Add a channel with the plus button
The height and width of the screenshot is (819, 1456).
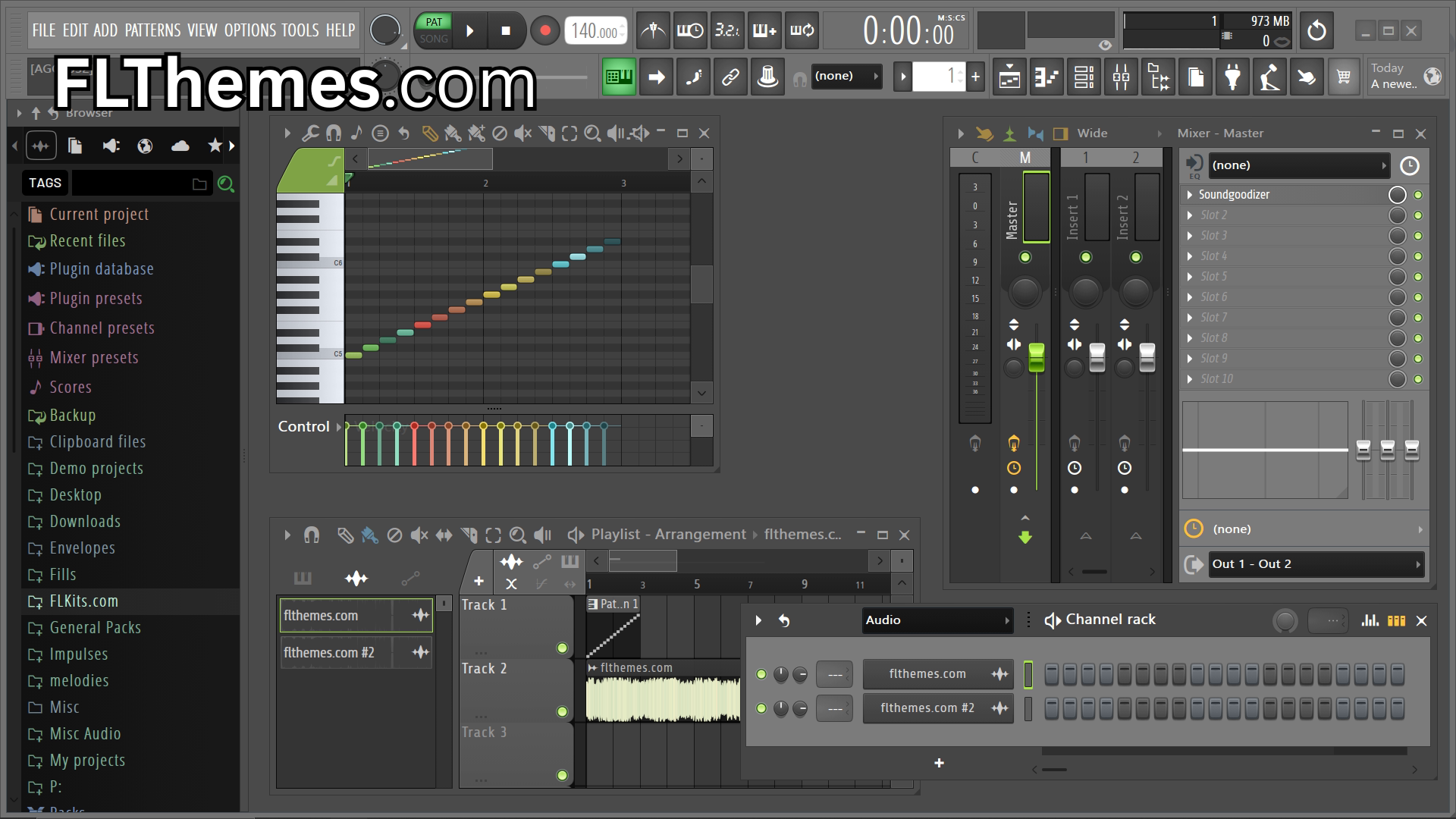pyautogui.click(x=939, y=764)
